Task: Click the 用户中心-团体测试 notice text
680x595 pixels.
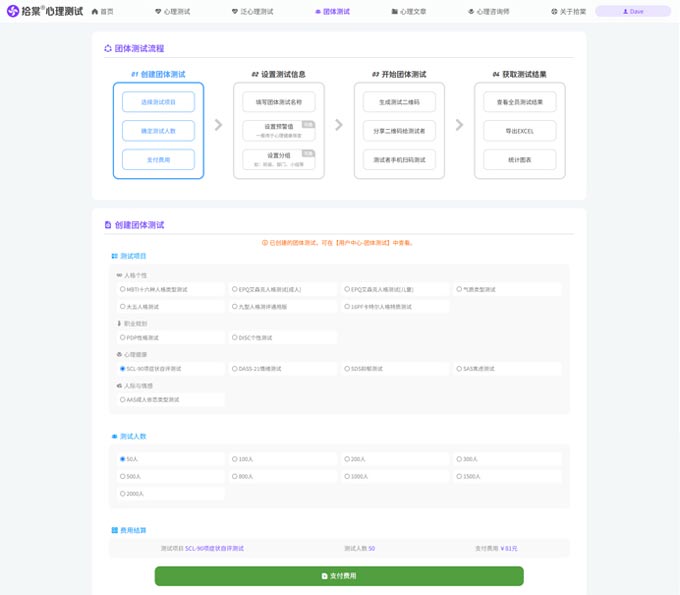Action: click(363, 243)
